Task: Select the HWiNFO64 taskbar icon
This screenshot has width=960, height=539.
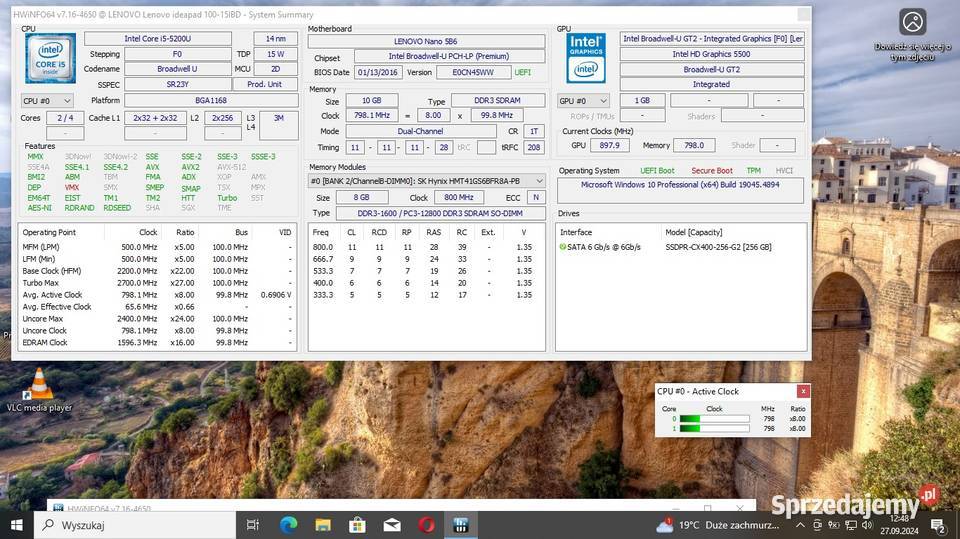Action: point(461,525)
